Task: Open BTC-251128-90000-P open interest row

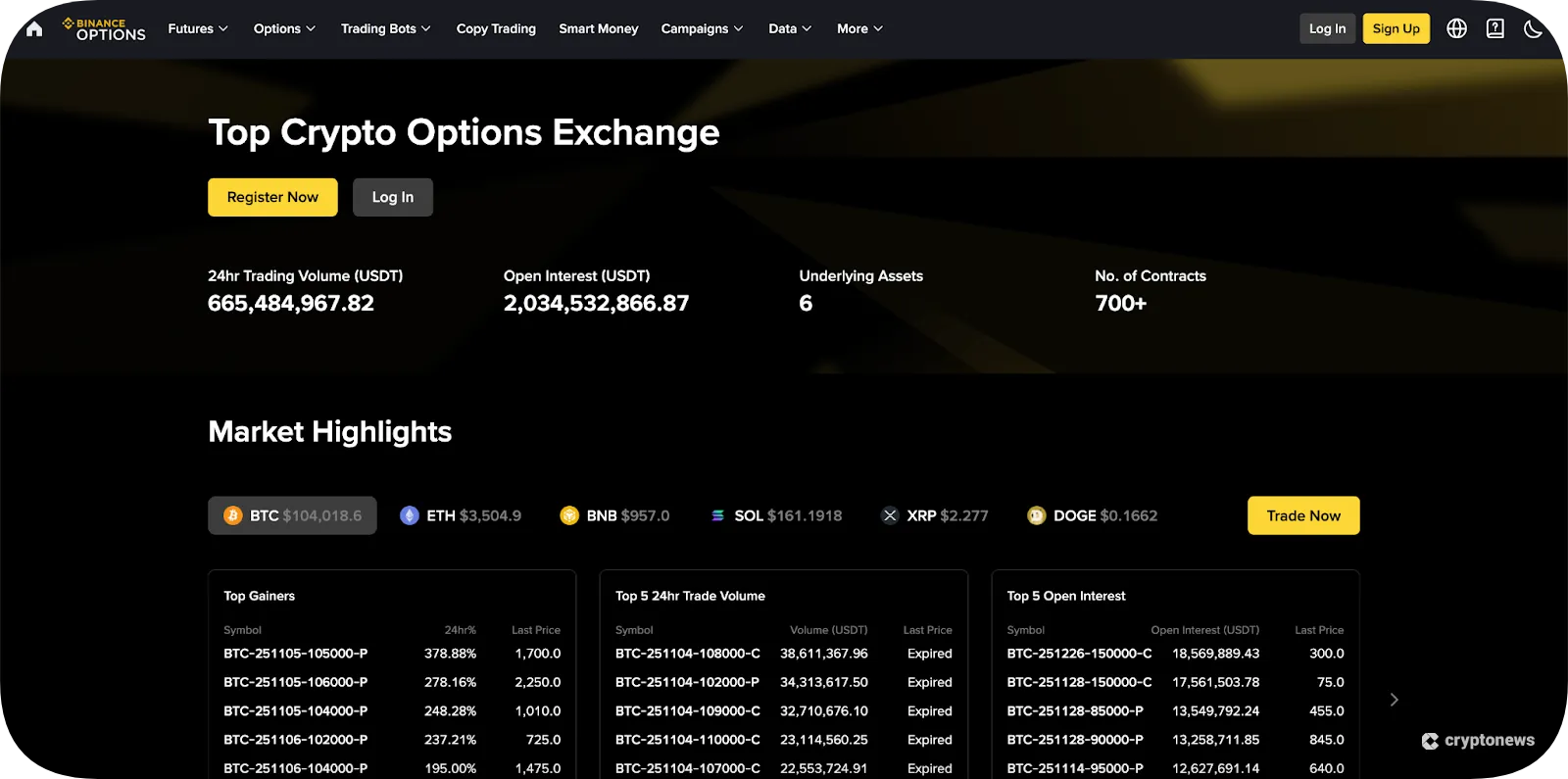Action: (x=1176, y=740)
